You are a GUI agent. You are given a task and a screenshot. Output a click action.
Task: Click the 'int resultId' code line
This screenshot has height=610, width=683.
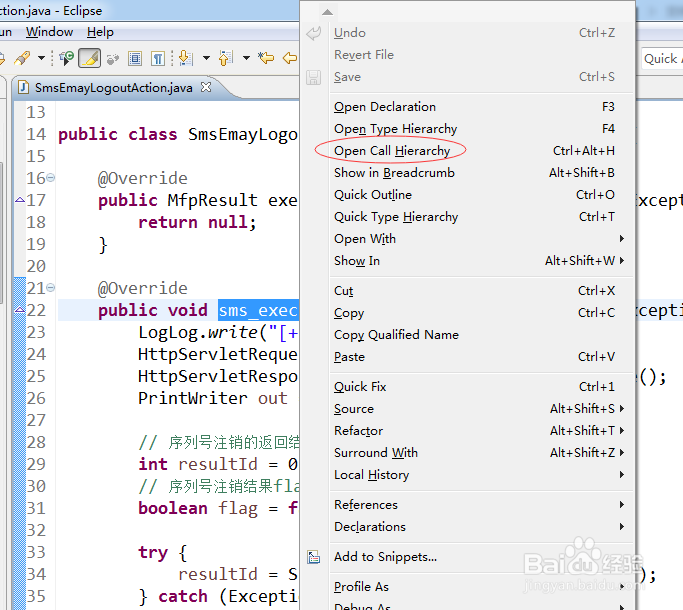point(218,464)
